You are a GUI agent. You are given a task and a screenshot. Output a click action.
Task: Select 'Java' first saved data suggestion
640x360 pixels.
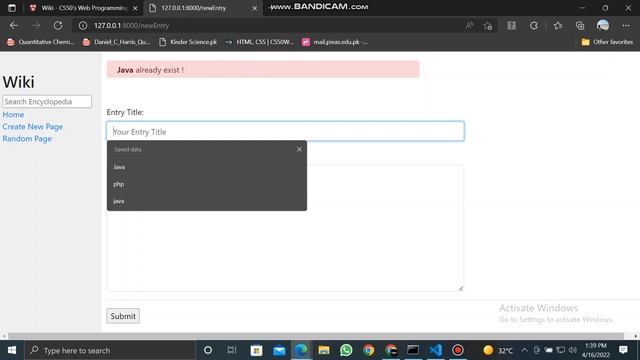click(x=207, y=167)
